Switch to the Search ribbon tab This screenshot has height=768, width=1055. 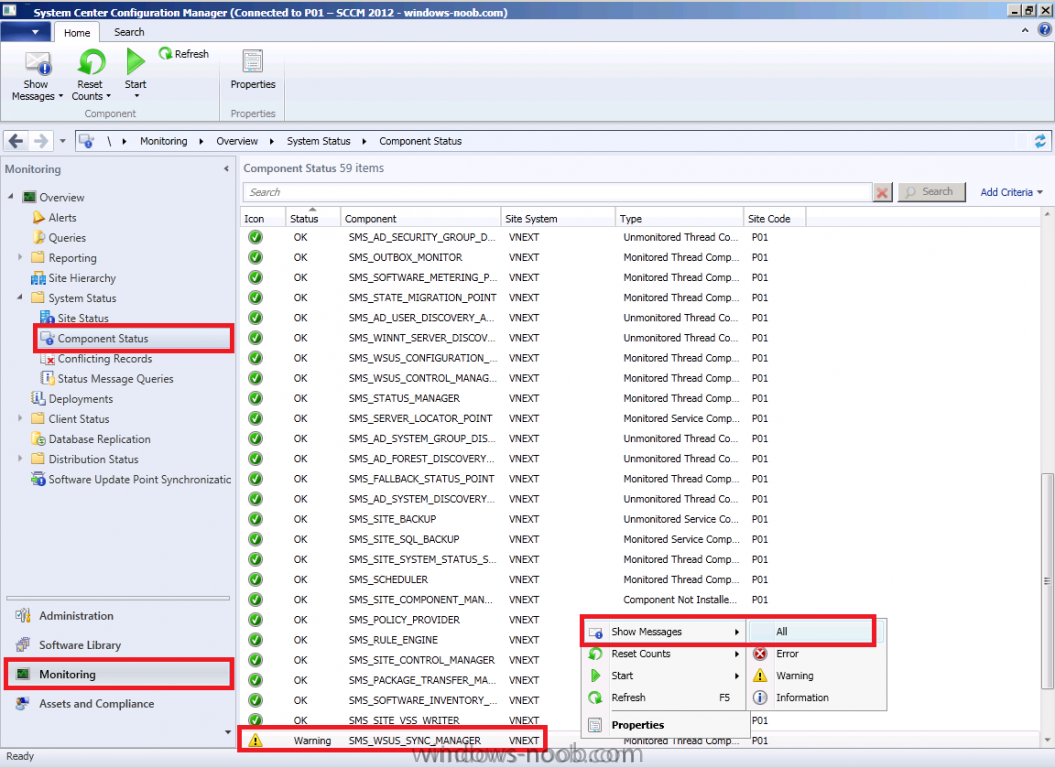tap(129, 32)
